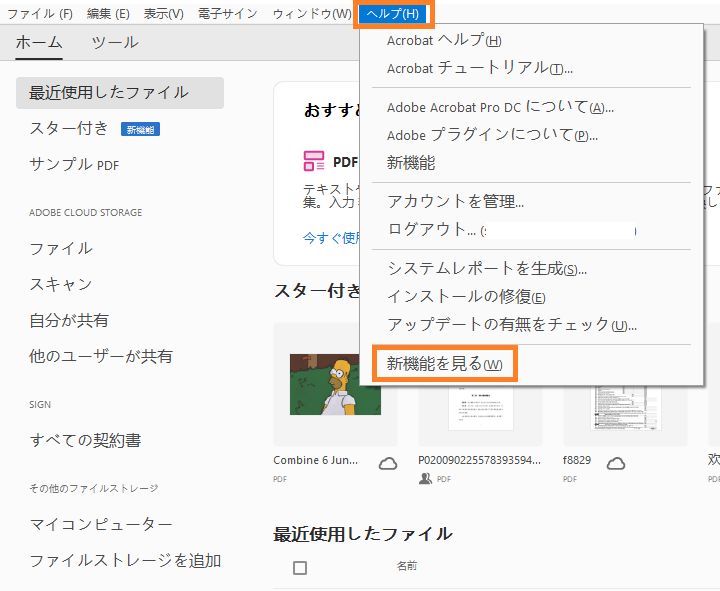Click the Combine 6 Jun... file name
This screenshot has width=720, height=591.
[315, 460]
